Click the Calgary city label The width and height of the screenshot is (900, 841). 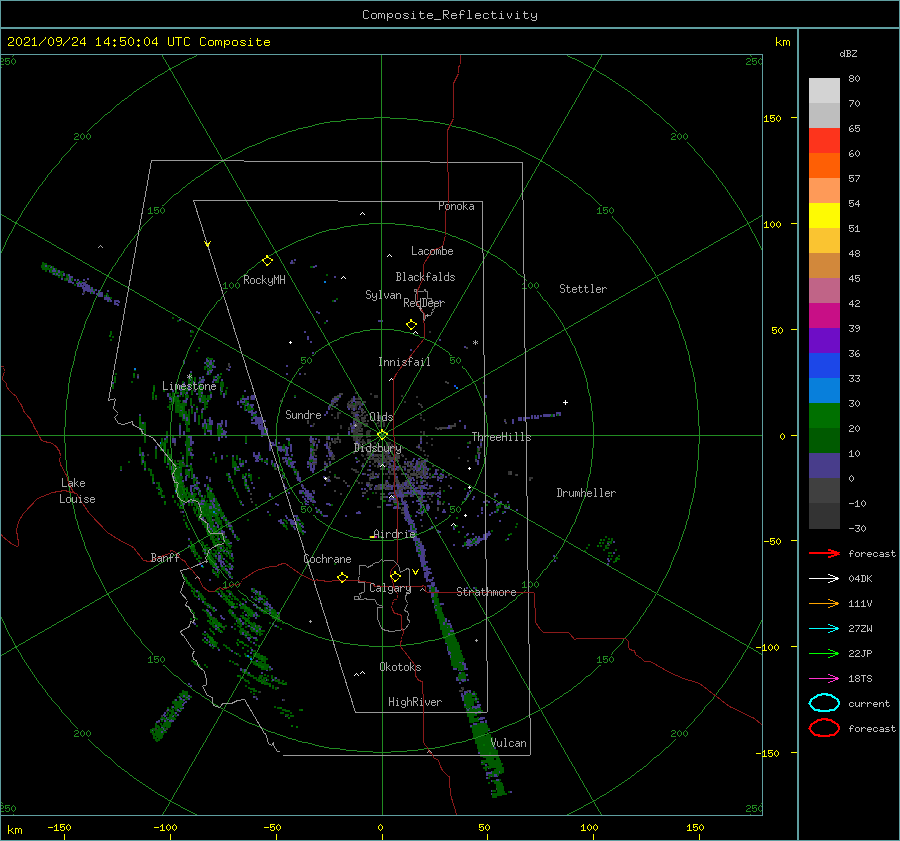click(x=390, y=588)
